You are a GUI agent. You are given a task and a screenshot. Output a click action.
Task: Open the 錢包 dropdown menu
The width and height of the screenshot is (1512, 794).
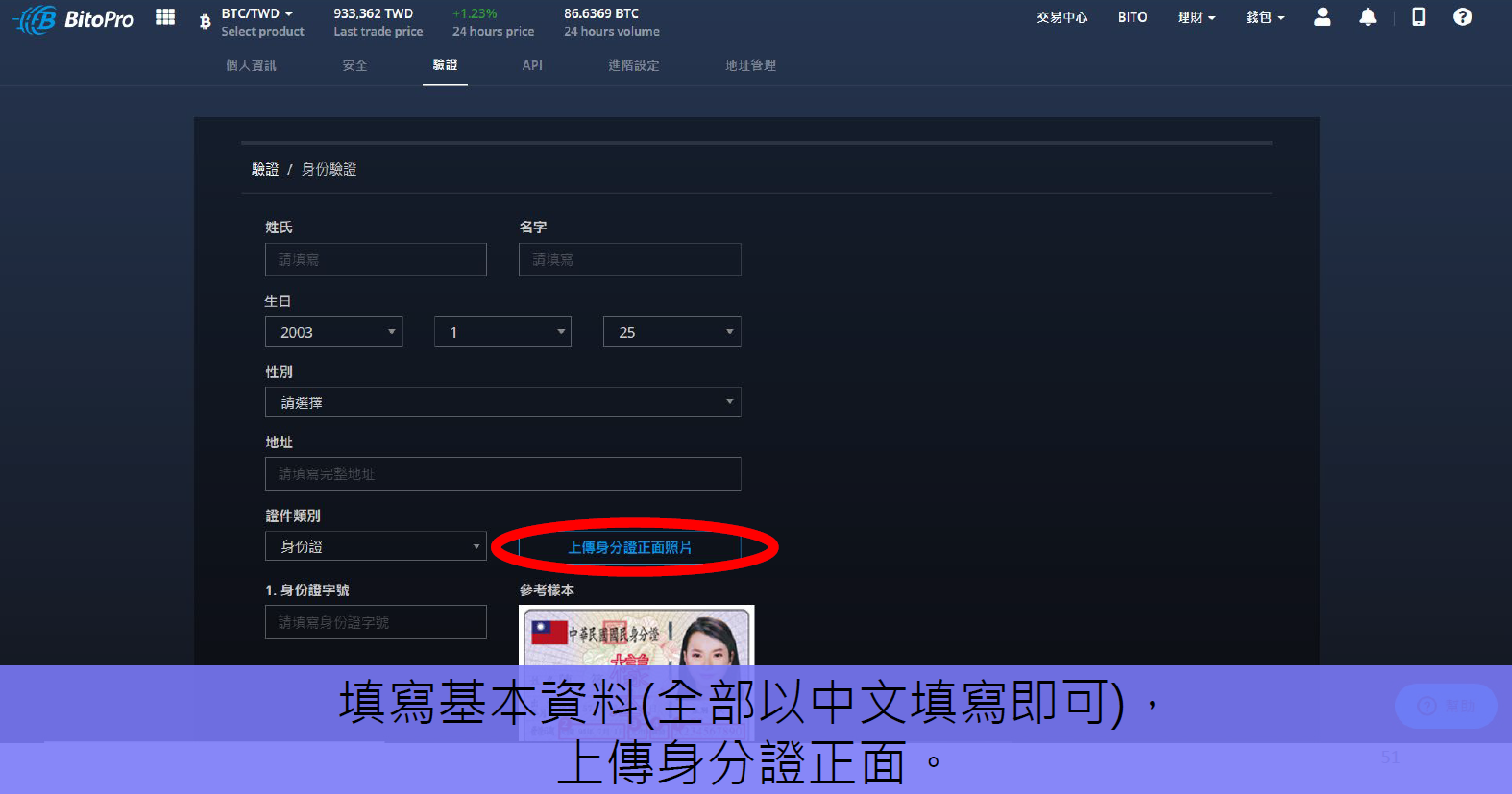[x=1265, y=17]
